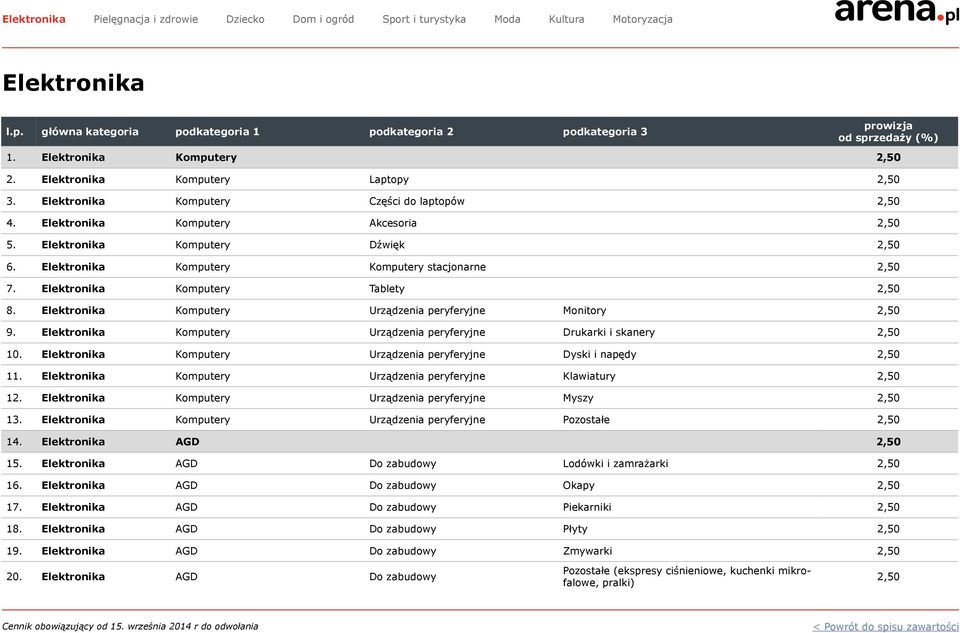Click the prowizja od sprzedaży column header
The image size is (960, 633).
pos(888,132)
